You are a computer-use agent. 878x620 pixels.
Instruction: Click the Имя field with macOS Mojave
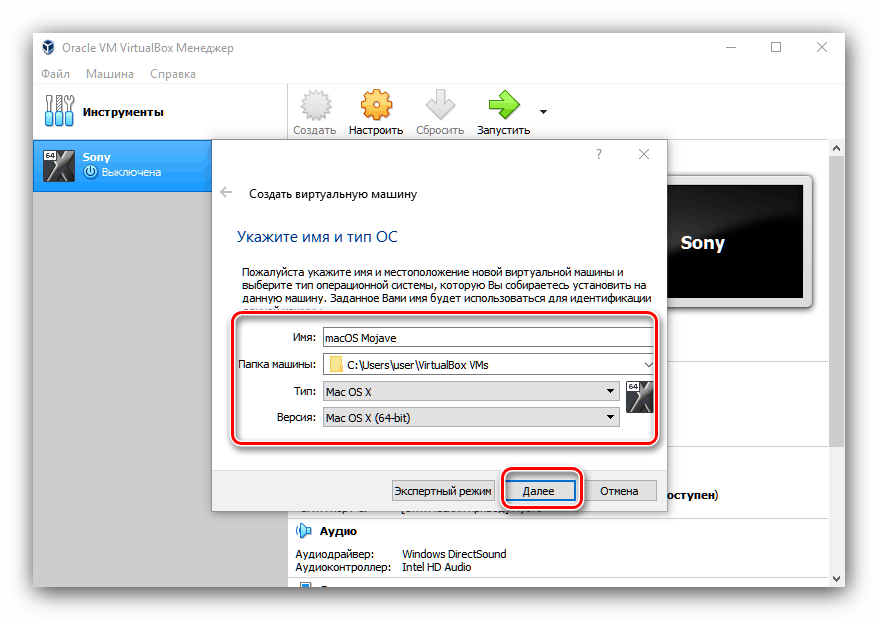pos(488,338)
